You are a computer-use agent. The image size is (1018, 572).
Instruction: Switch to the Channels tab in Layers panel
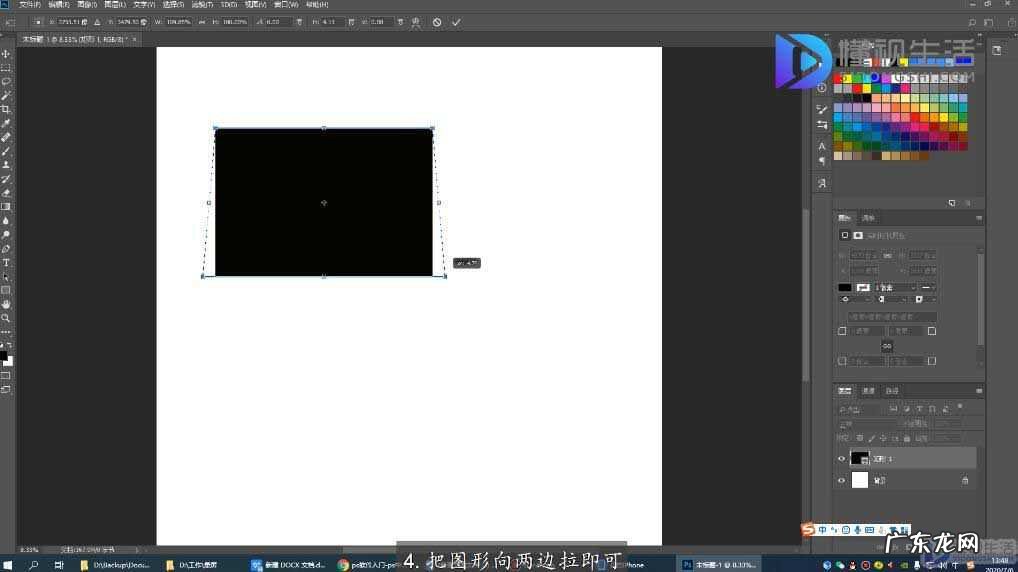(868, 391)
